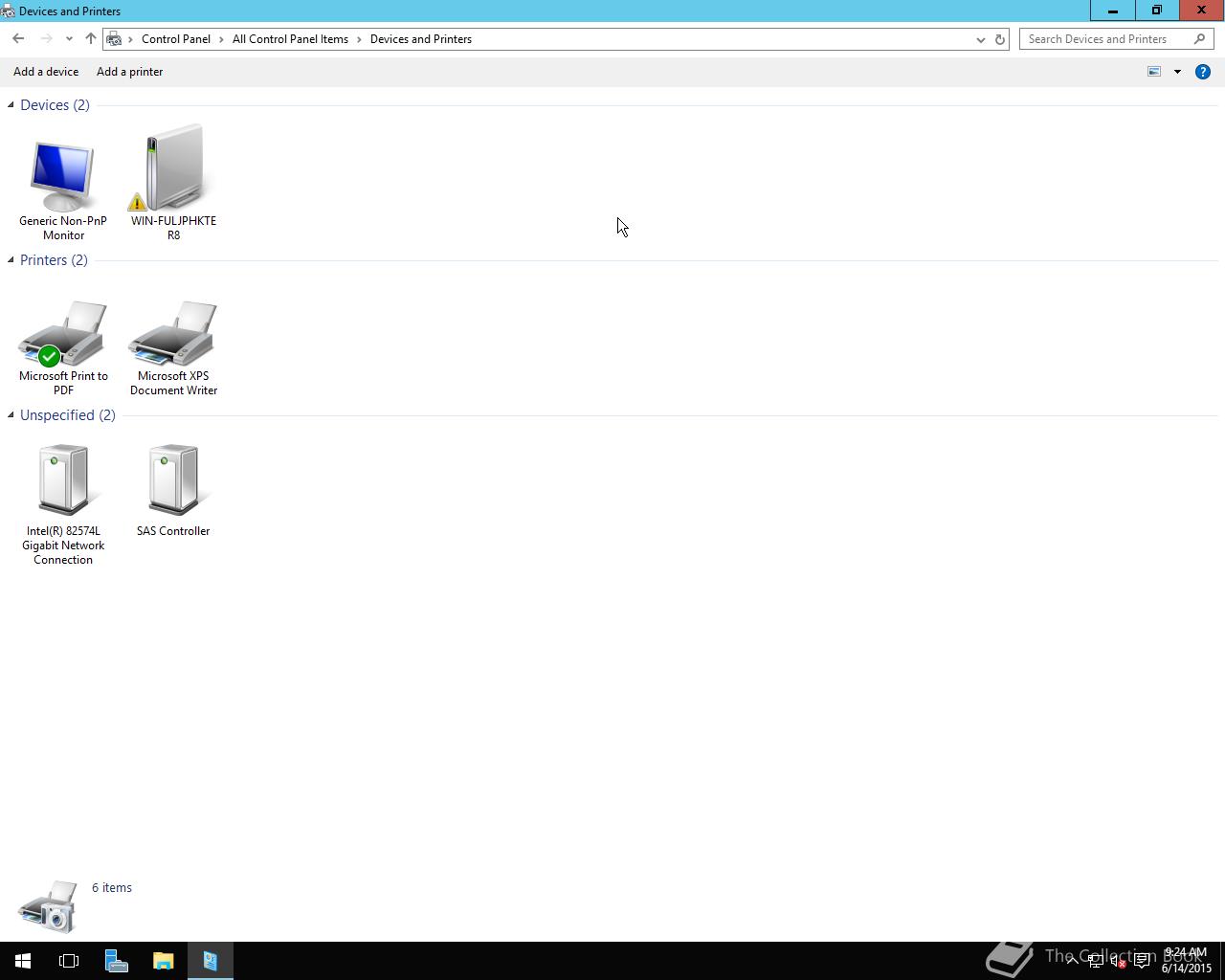Open the view options dropdown arrow
The height and width of the screenshot is (980, 1225).
pyautogui.click(x=1177, y=72)
